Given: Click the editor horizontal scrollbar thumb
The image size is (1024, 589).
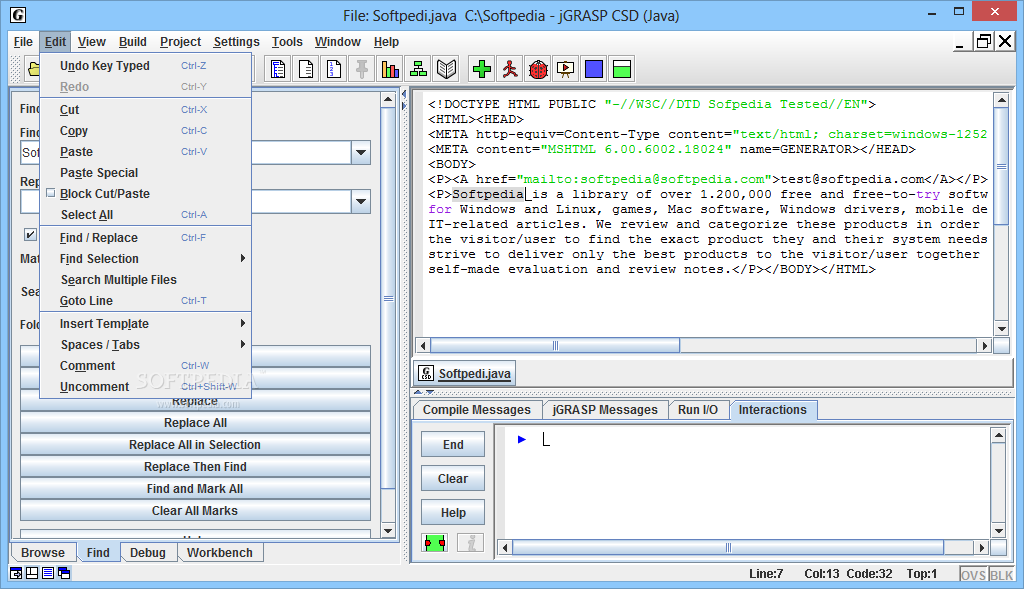Looking at the screenshot, I should click(555, 345).
